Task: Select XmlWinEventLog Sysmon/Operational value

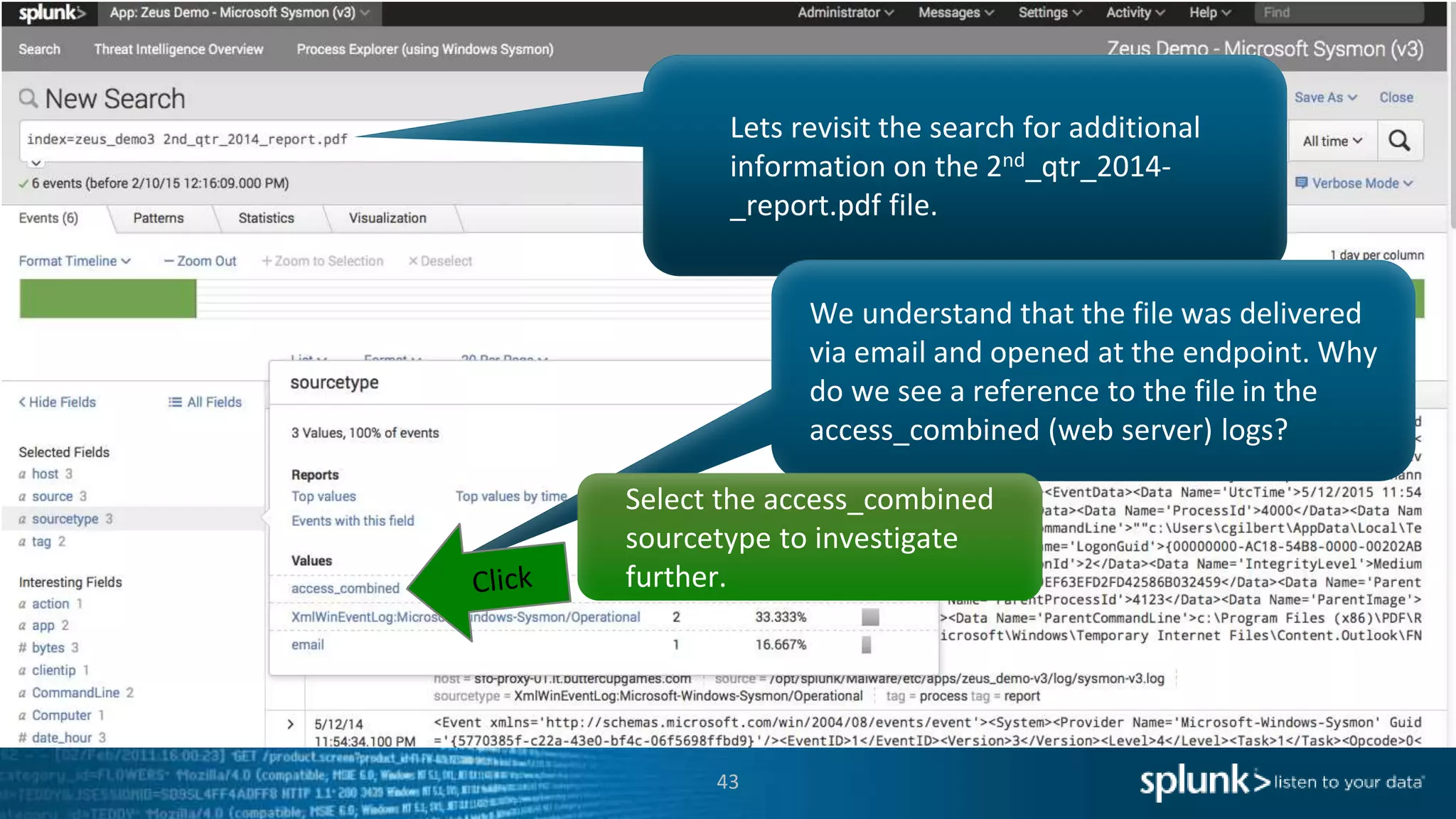Action: (x=466, y=617)
